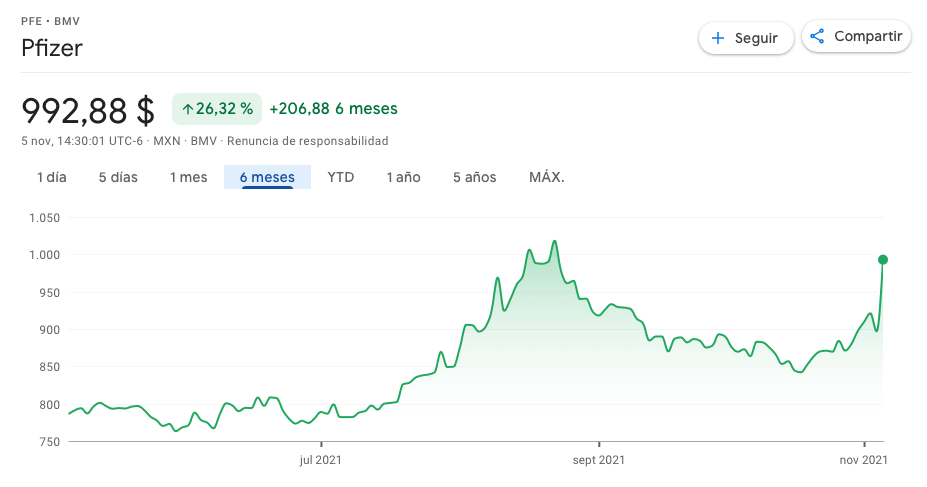Click the Seguir button label
The width and height of the screenshot is (927, 487).
tap(756, 38)
